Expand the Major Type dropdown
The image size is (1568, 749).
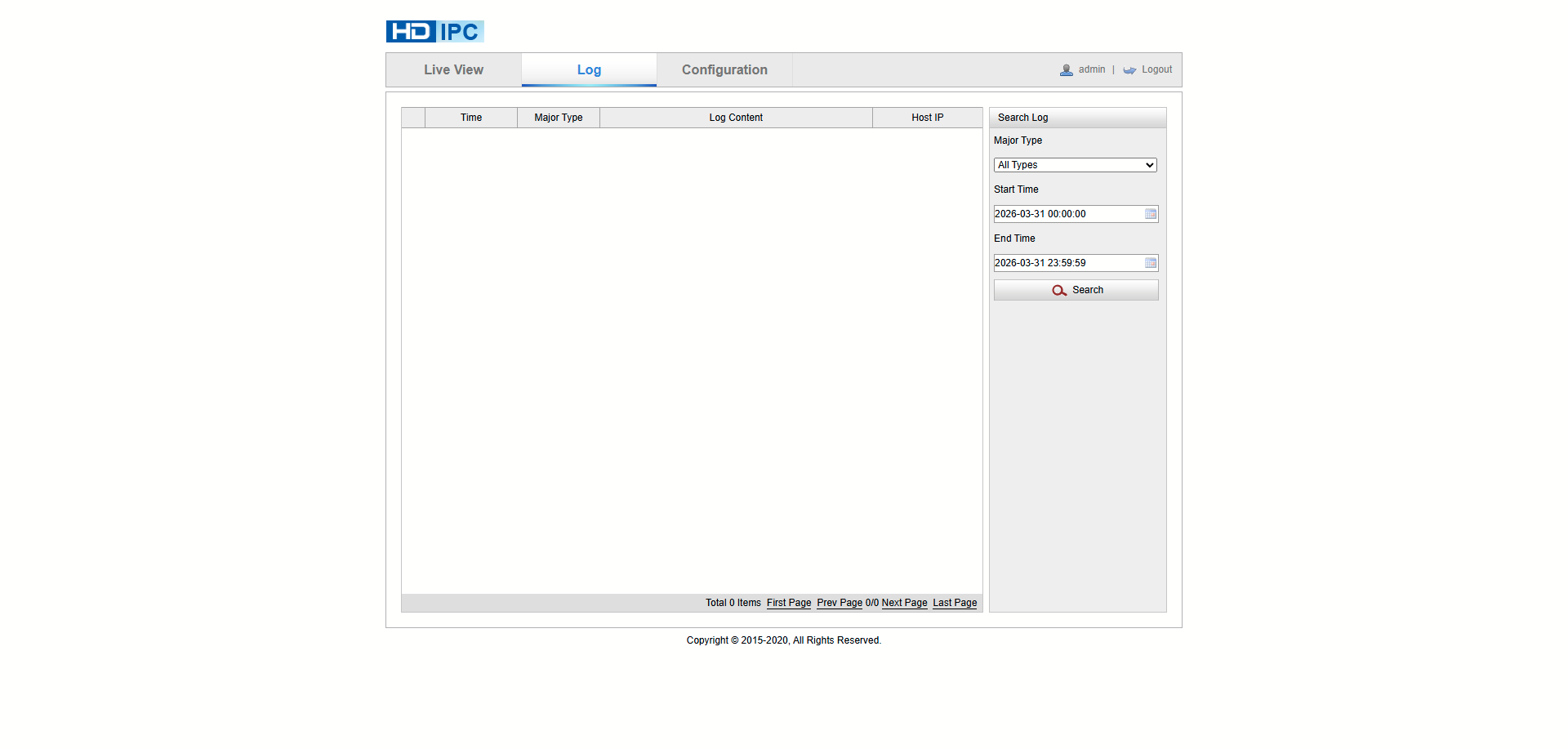tap(1075, 165)
